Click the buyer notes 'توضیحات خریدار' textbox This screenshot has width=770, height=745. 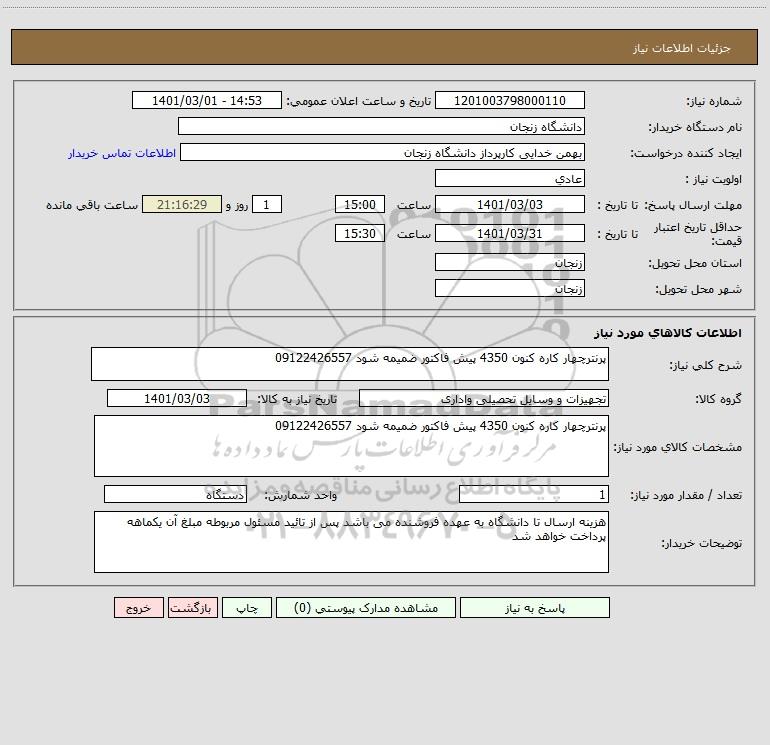point(351,542)
